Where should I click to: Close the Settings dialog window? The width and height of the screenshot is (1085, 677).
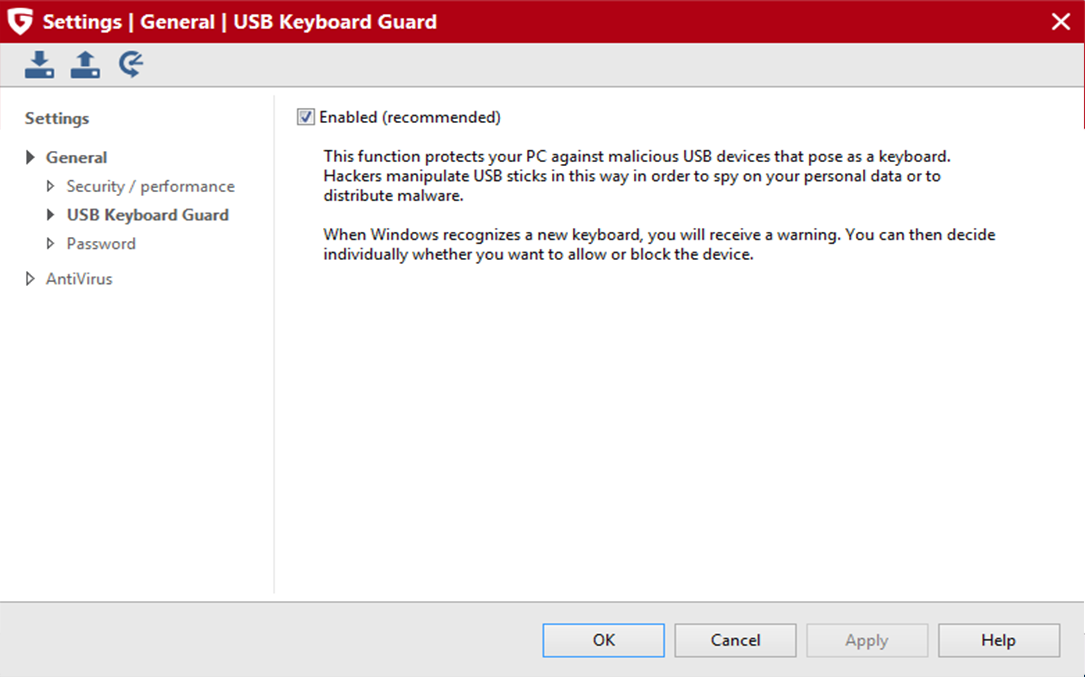[1061, 21]
